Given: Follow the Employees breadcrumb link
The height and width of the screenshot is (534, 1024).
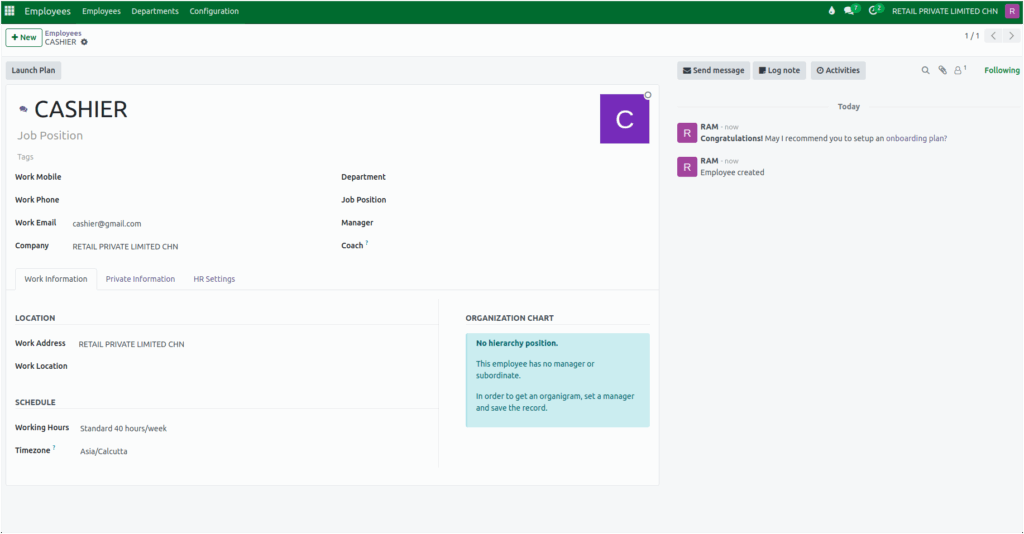Looking at the screenshot, I should point(63,33).
